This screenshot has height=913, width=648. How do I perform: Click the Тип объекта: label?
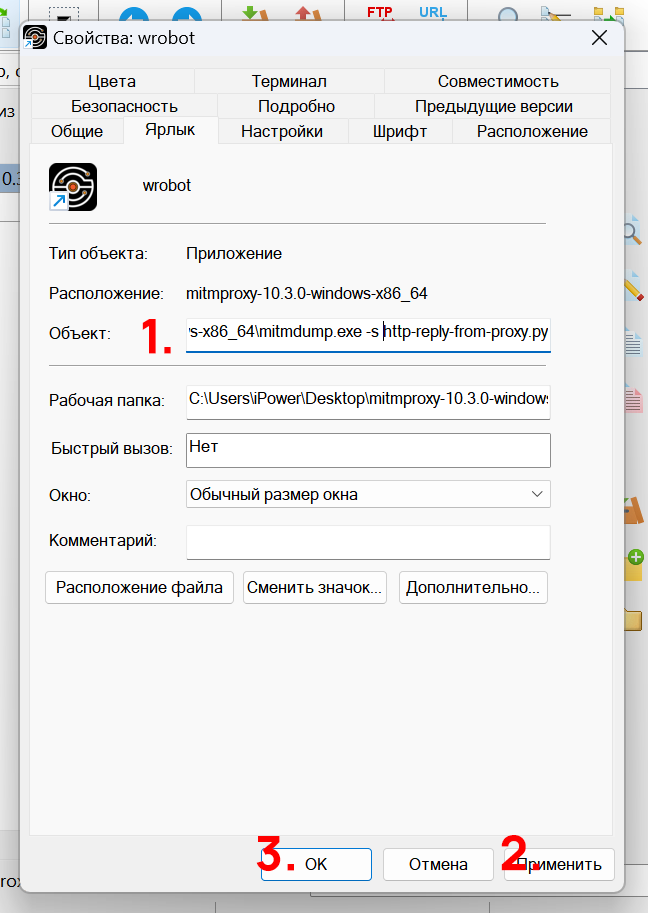(98, 254)
